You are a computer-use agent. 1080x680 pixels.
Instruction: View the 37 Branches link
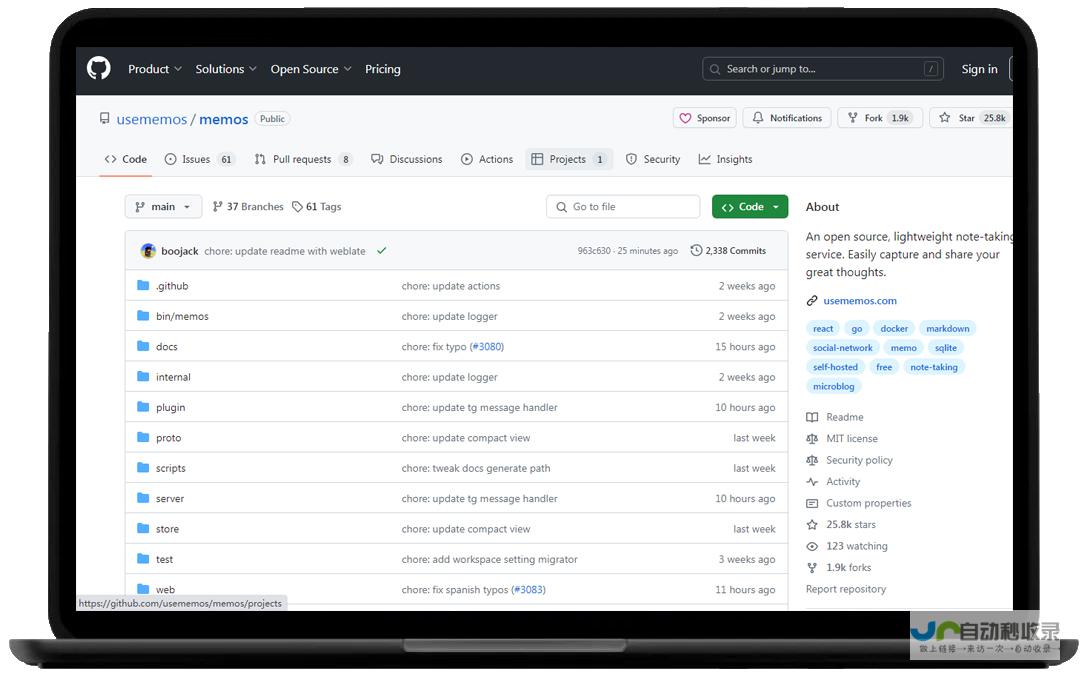[248, 207]
